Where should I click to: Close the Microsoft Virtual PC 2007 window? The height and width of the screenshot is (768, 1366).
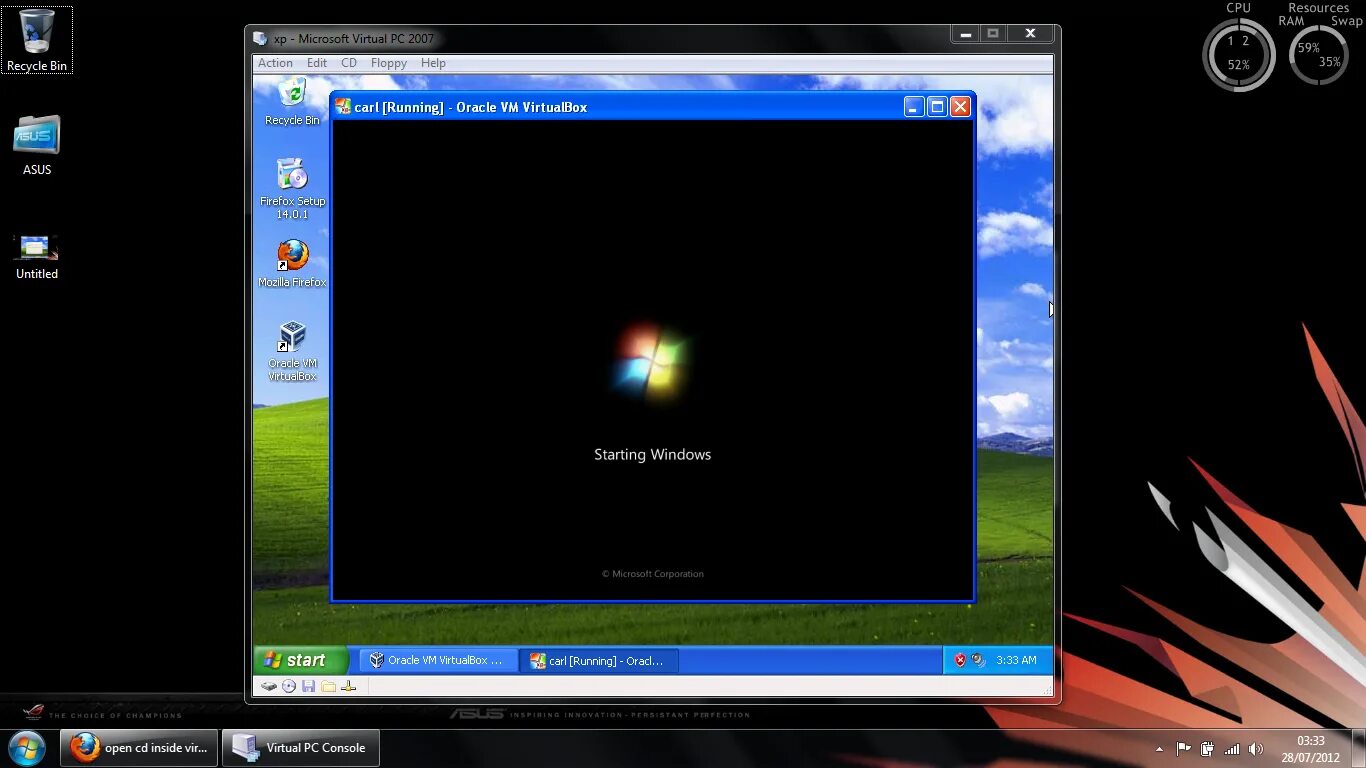pos(1030,34)
